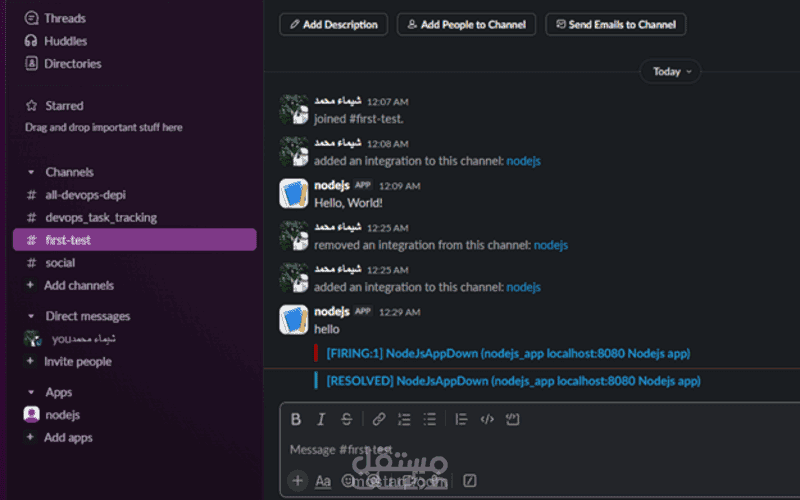Click Send Emails to Channel button
This screenshot has height=500, width=800.
616,24
